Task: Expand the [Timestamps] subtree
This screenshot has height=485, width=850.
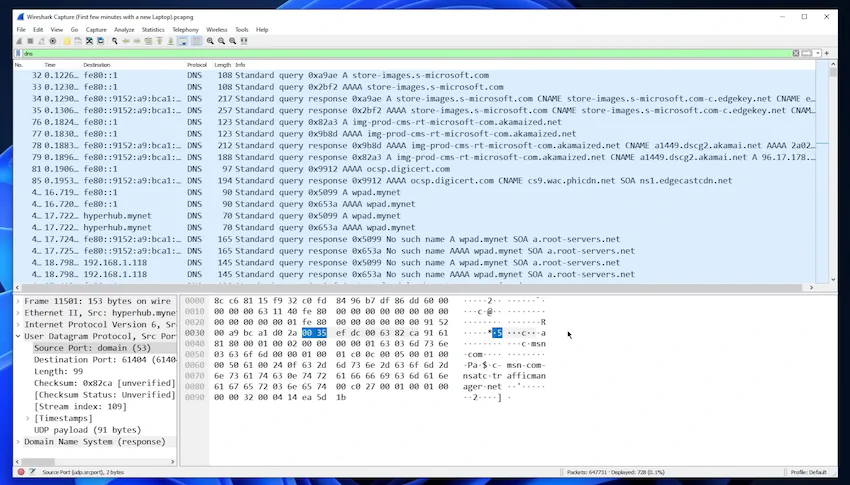Action: 28,418
